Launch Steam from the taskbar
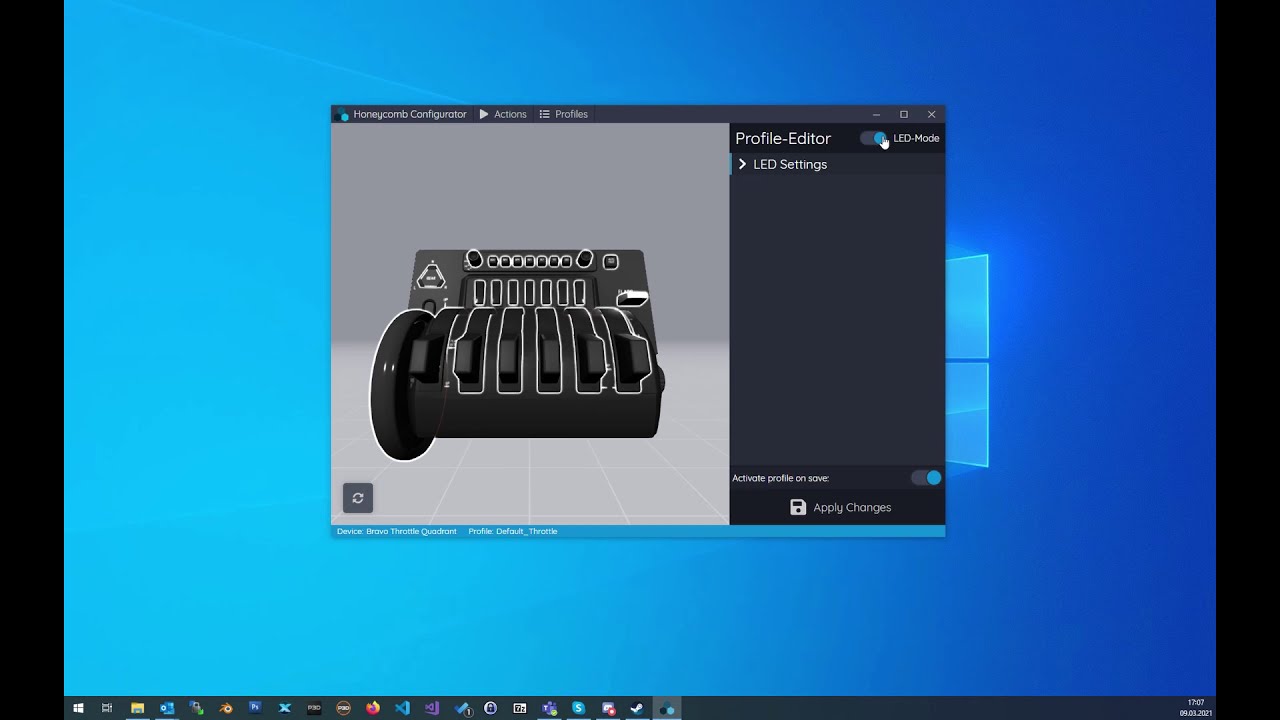Screen dimensions: 1280x720 click(x=637, y=708)
